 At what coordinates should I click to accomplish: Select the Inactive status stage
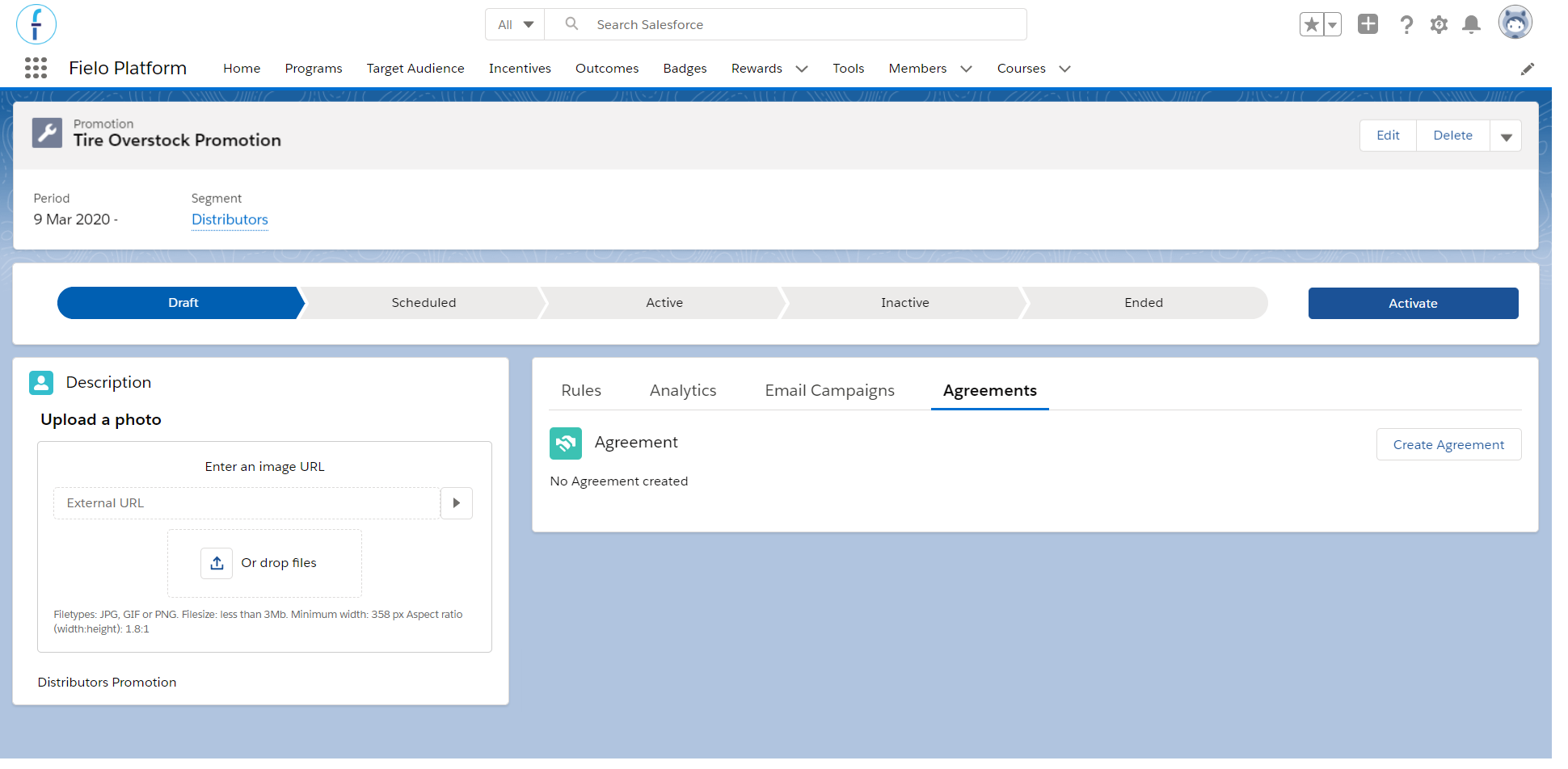click(905, 303)
